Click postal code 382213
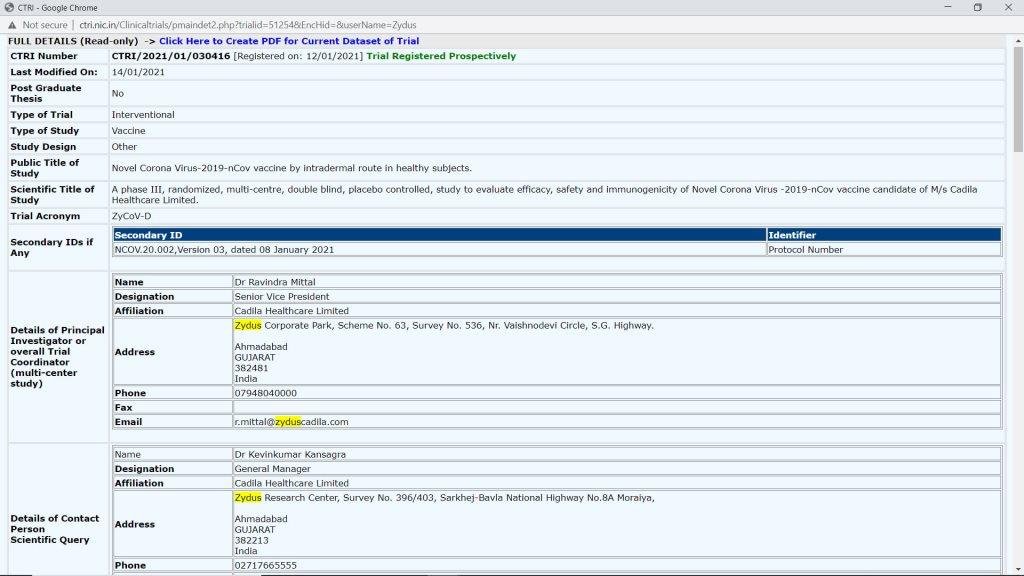 (x=251, y=540)
